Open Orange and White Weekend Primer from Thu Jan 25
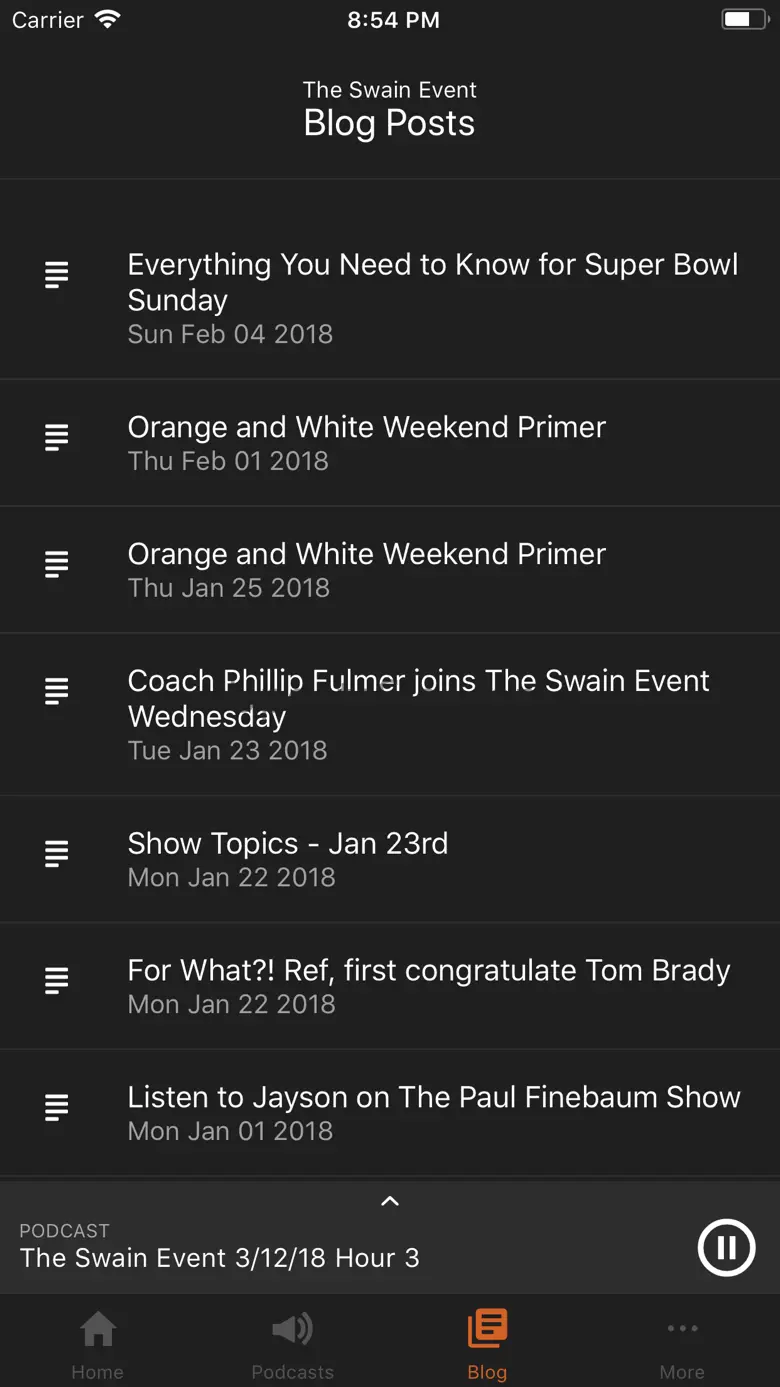This screenshot has height=1387, width=780. point(390,570)
